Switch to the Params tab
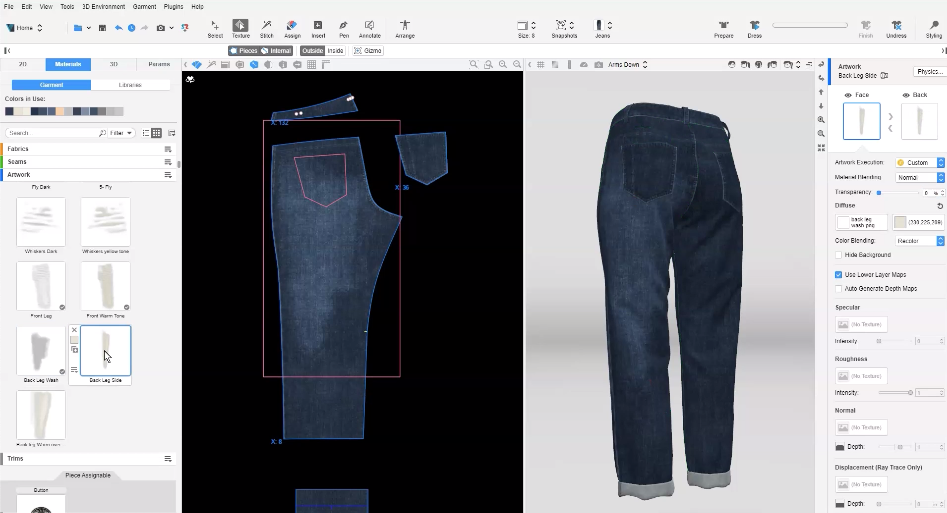 159,64
